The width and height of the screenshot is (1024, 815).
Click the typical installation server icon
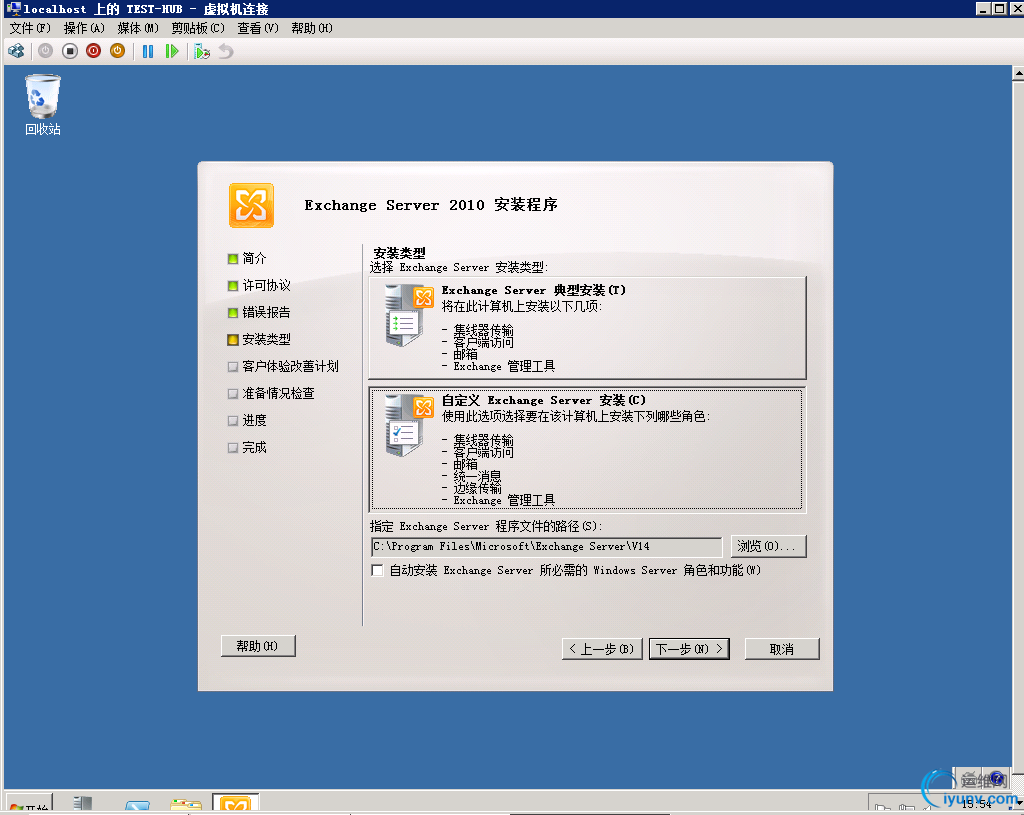[x=409, y=315]
